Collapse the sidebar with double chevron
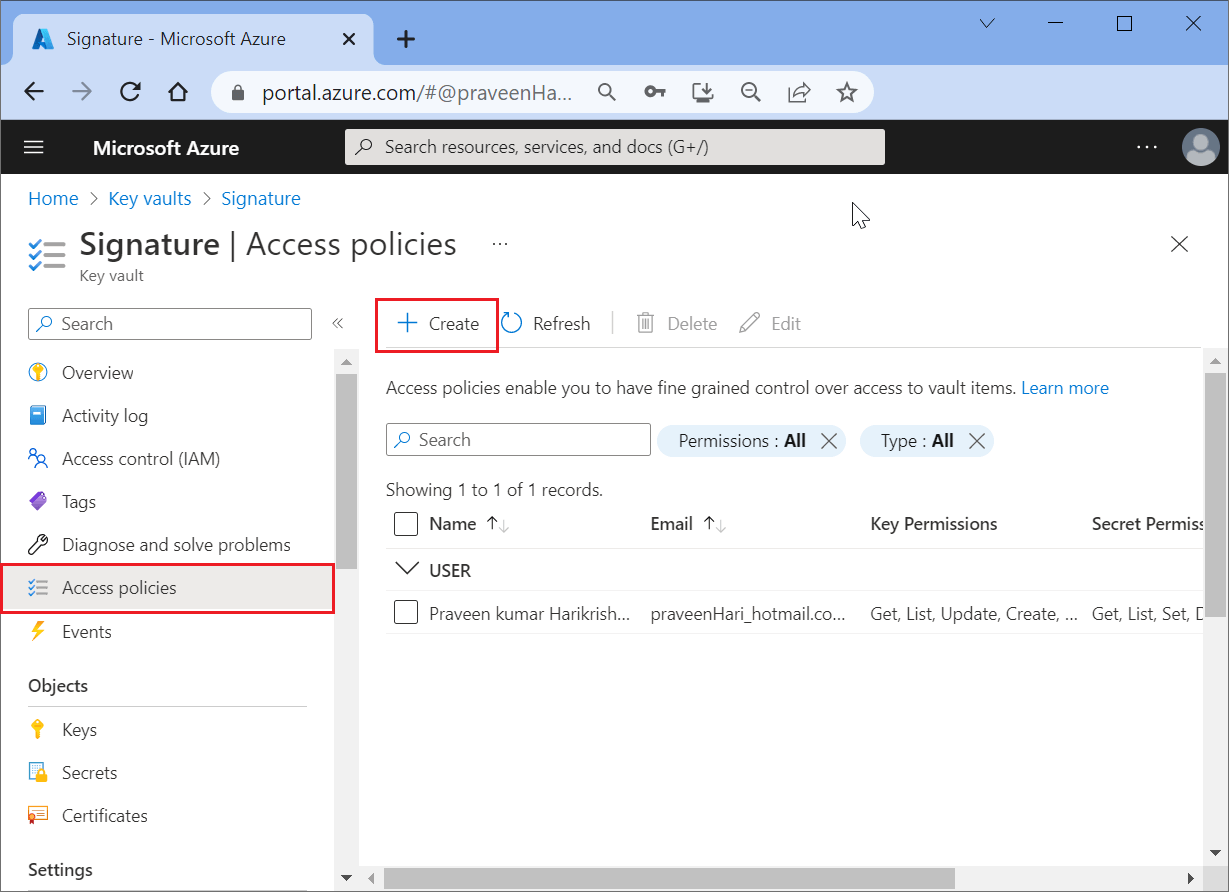Viewport: 1229px width, 892px height. [x=338, y=324]
